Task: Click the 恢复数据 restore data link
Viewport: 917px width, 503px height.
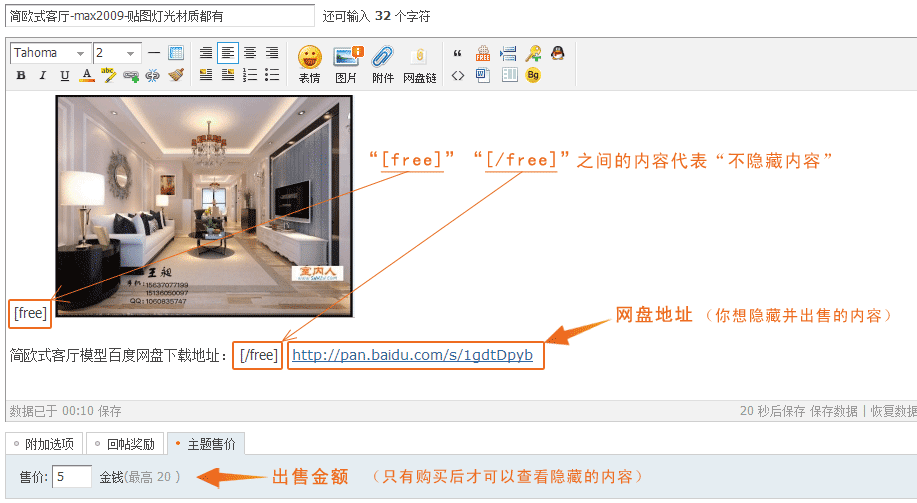Action: tap(894, 411)
